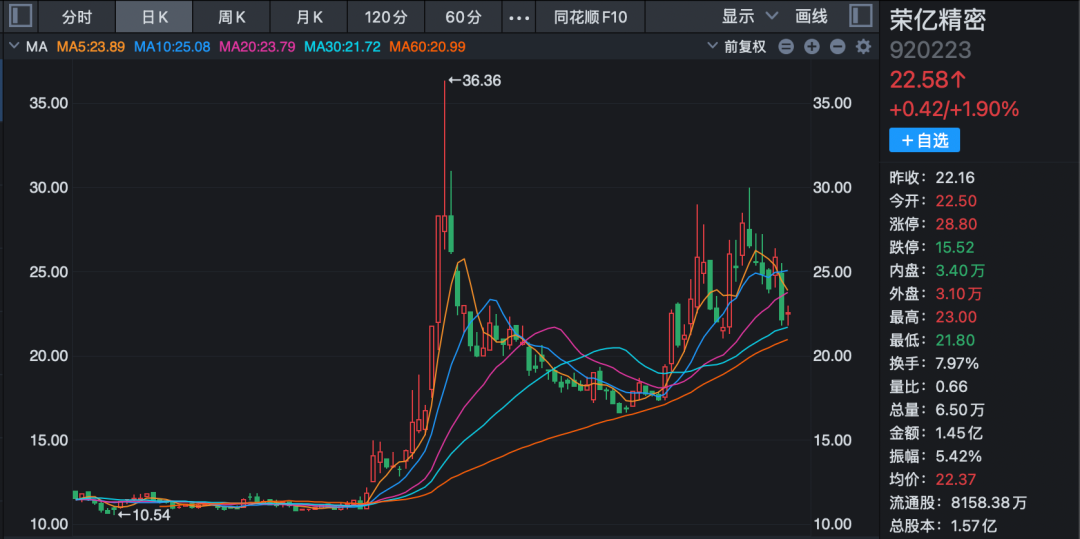The height and width of the screenshot is (539, 1080).
Task: Switch to 周K weekly chart
Action: pyautogui.click(x=233, y=17)
